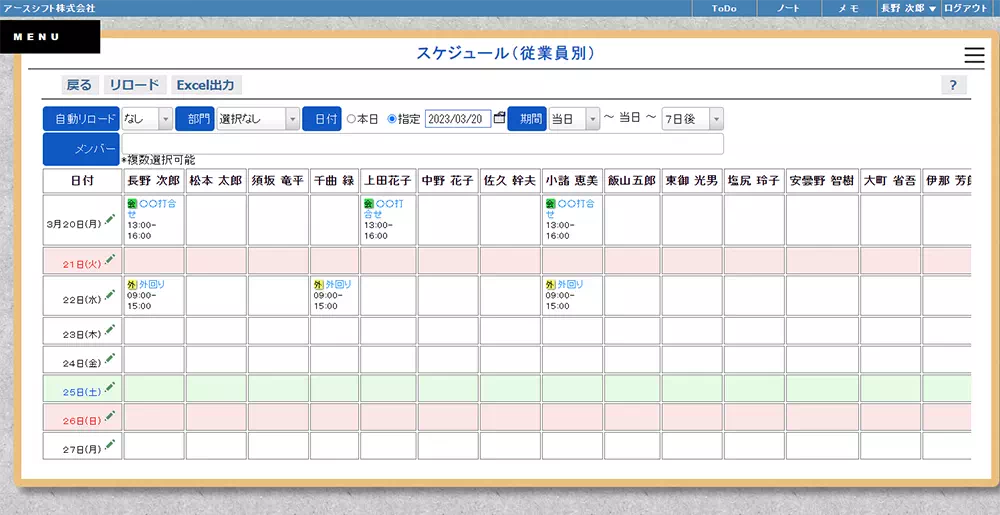
Task: Click the Excel出力 button
Action: pos(206,85)
